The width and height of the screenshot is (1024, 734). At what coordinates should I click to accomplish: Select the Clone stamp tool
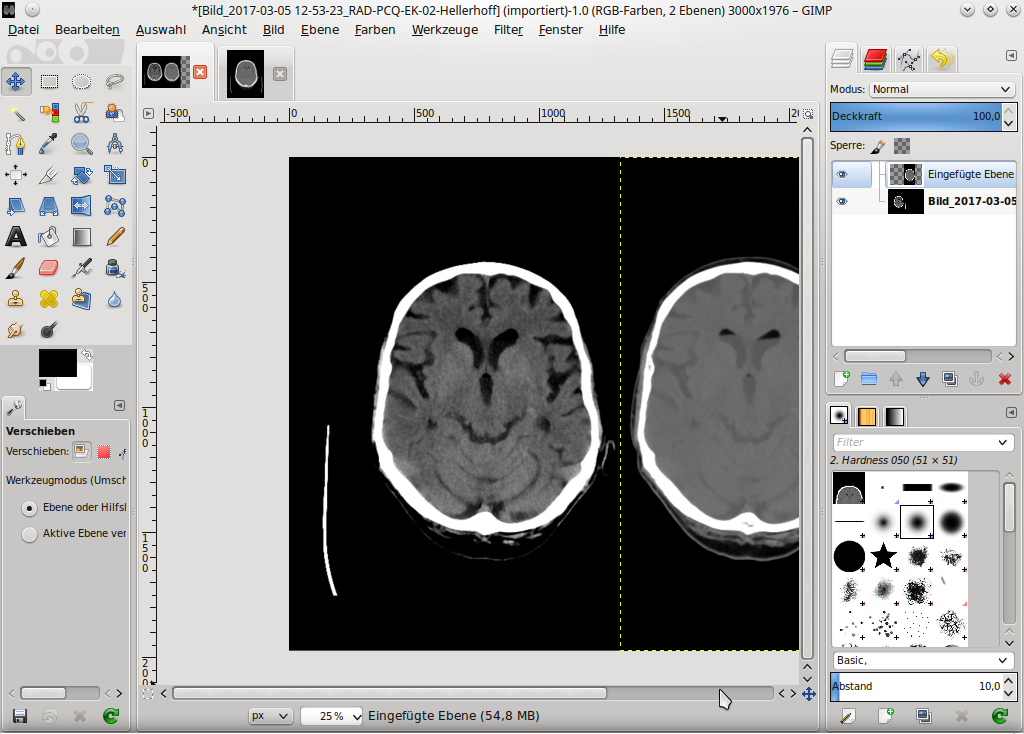(16, 299)
